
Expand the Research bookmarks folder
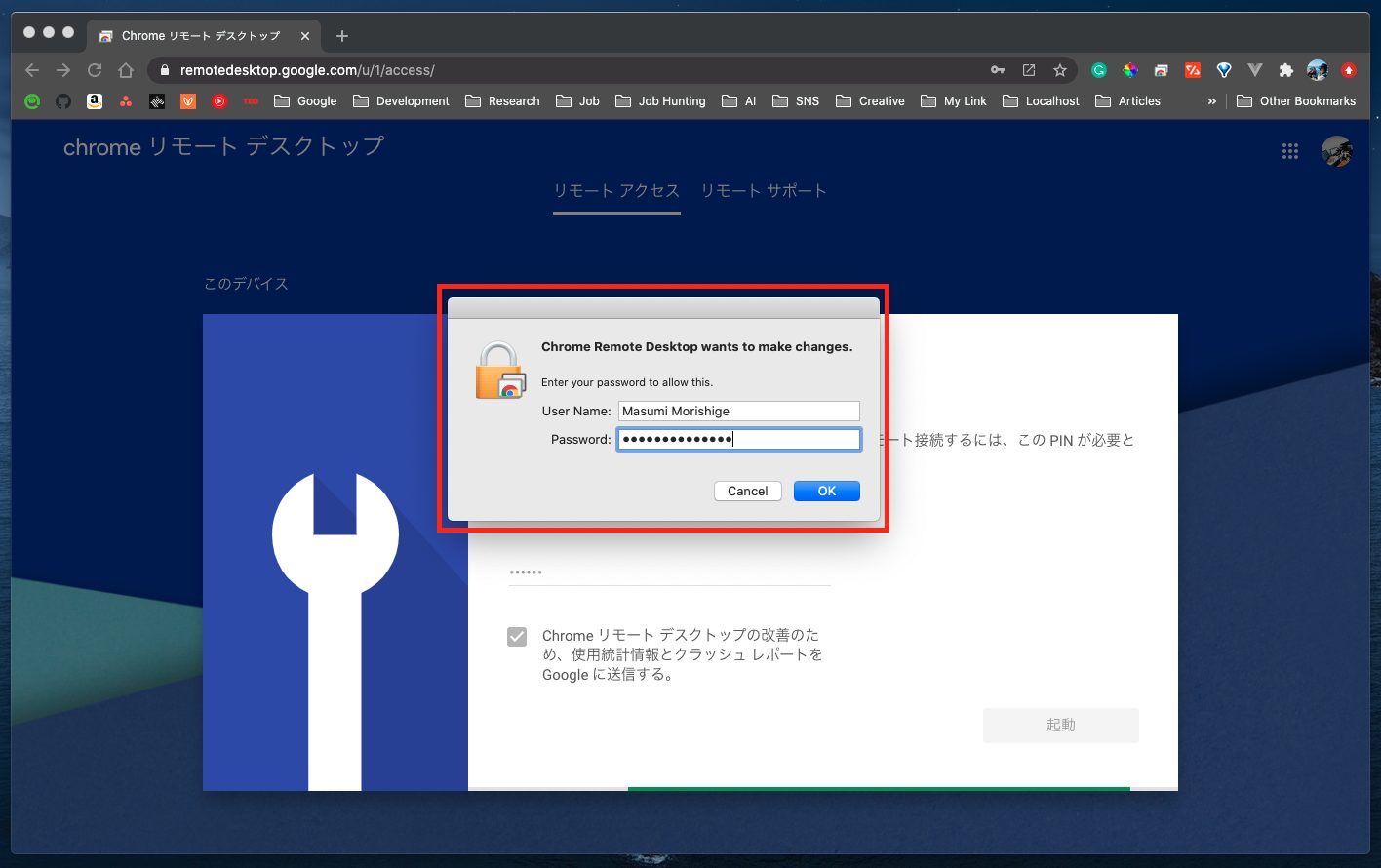[502, 100]
